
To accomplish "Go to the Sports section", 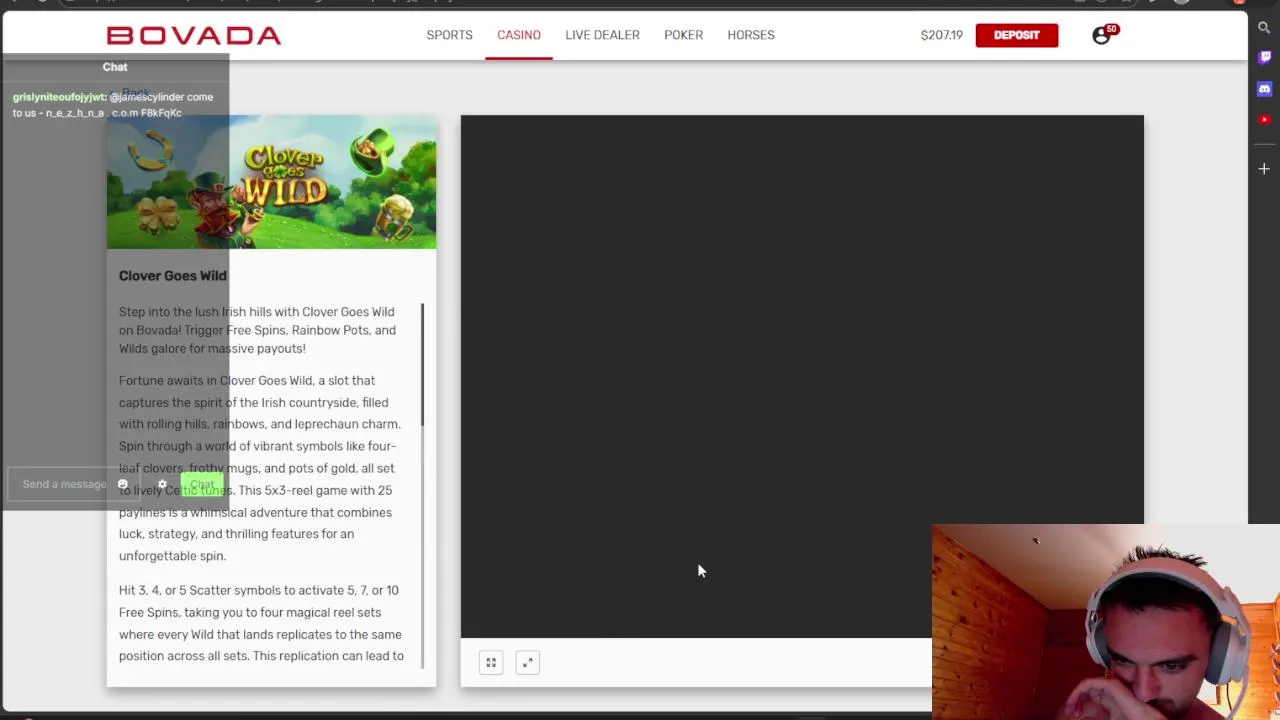I will click(449, 35).
